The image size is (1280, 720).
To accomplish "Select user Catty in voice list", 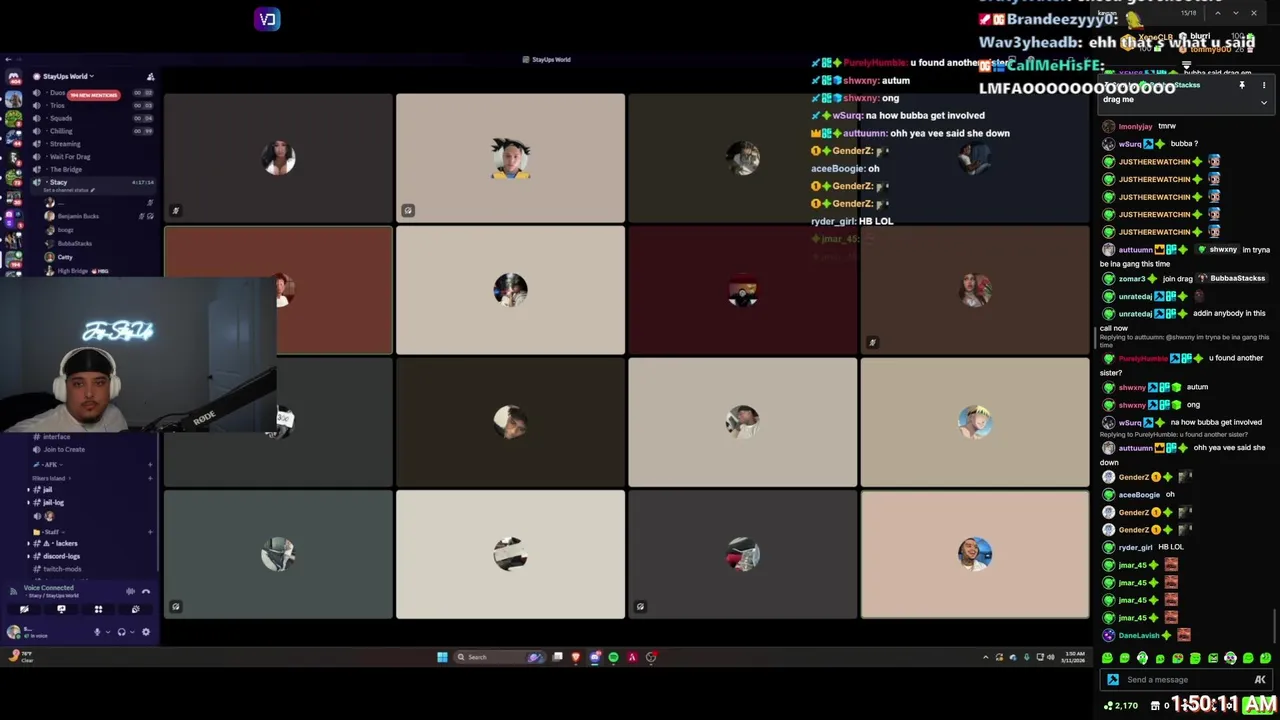I will 65,257.
